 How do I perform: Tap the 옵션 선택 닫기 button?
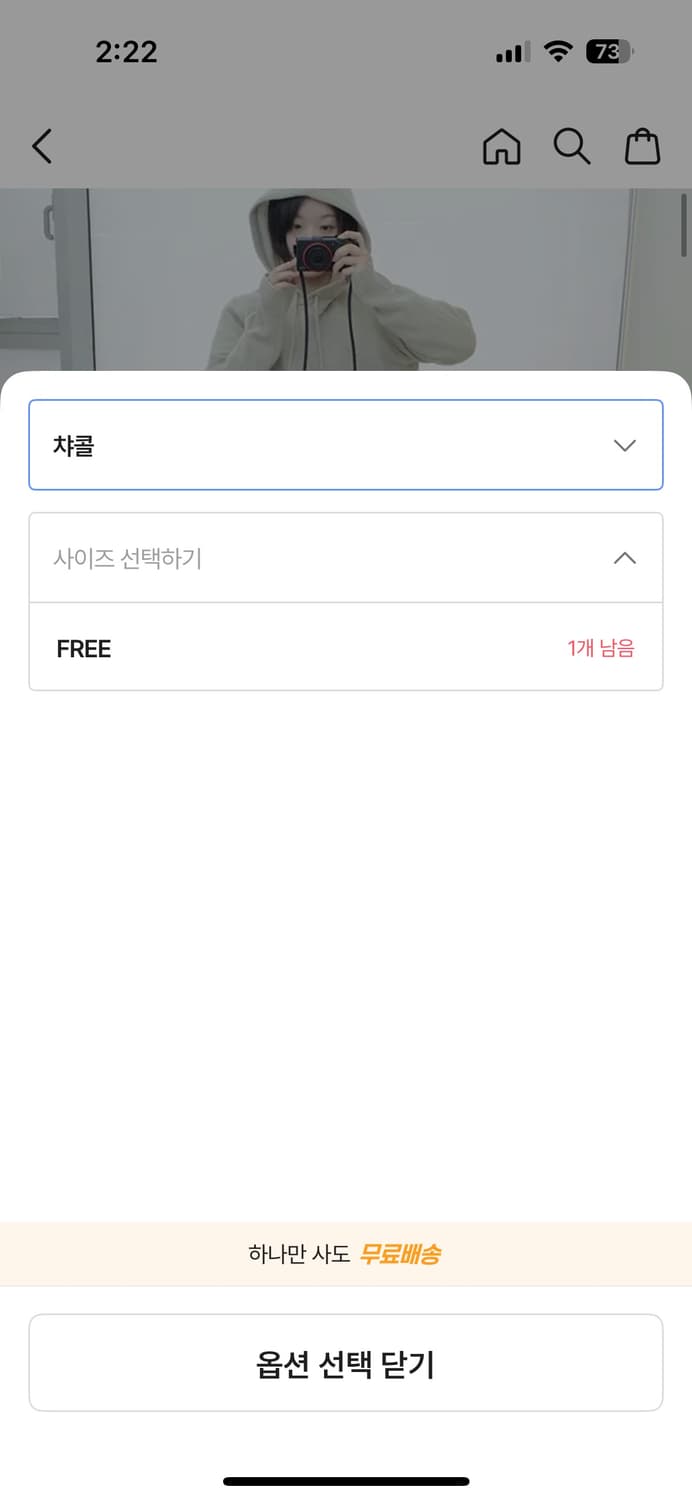[x=346, y=1362]
